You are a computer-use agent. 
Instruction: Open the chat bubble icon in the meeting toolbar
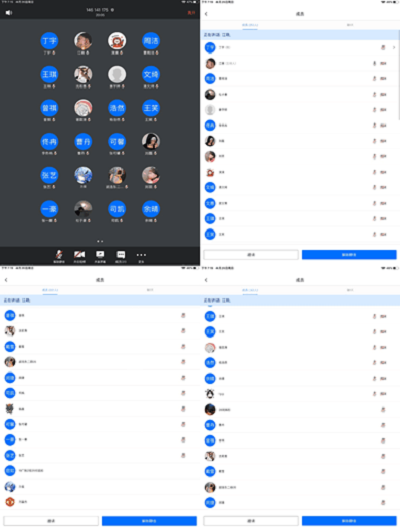click(121, 254)
